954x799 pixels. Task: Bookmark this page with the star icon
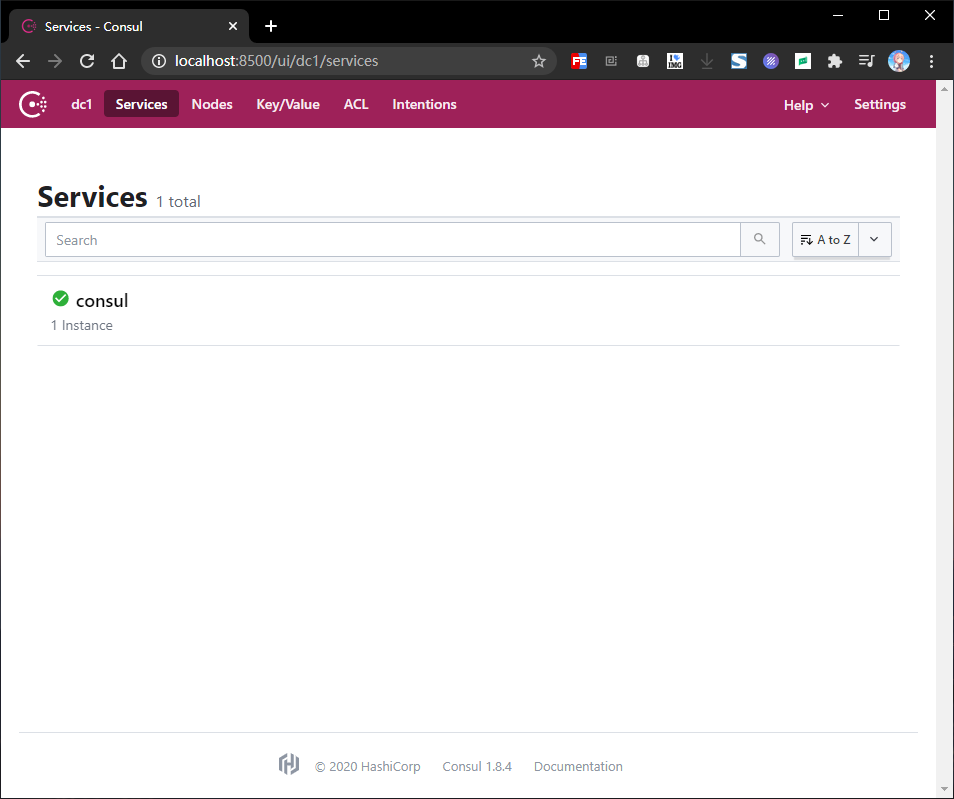tap(539, 61)
